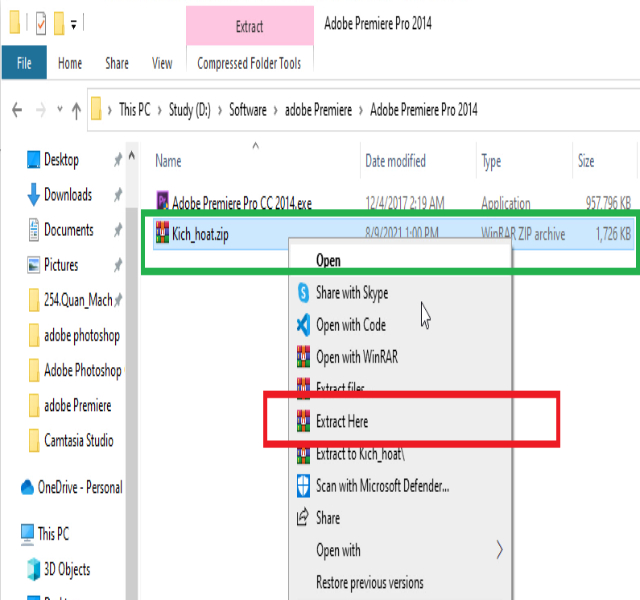The height and width of the screenshot is (600, 640).
Task: Go forward with the right arrow button
Action: (x=41, y=110)
